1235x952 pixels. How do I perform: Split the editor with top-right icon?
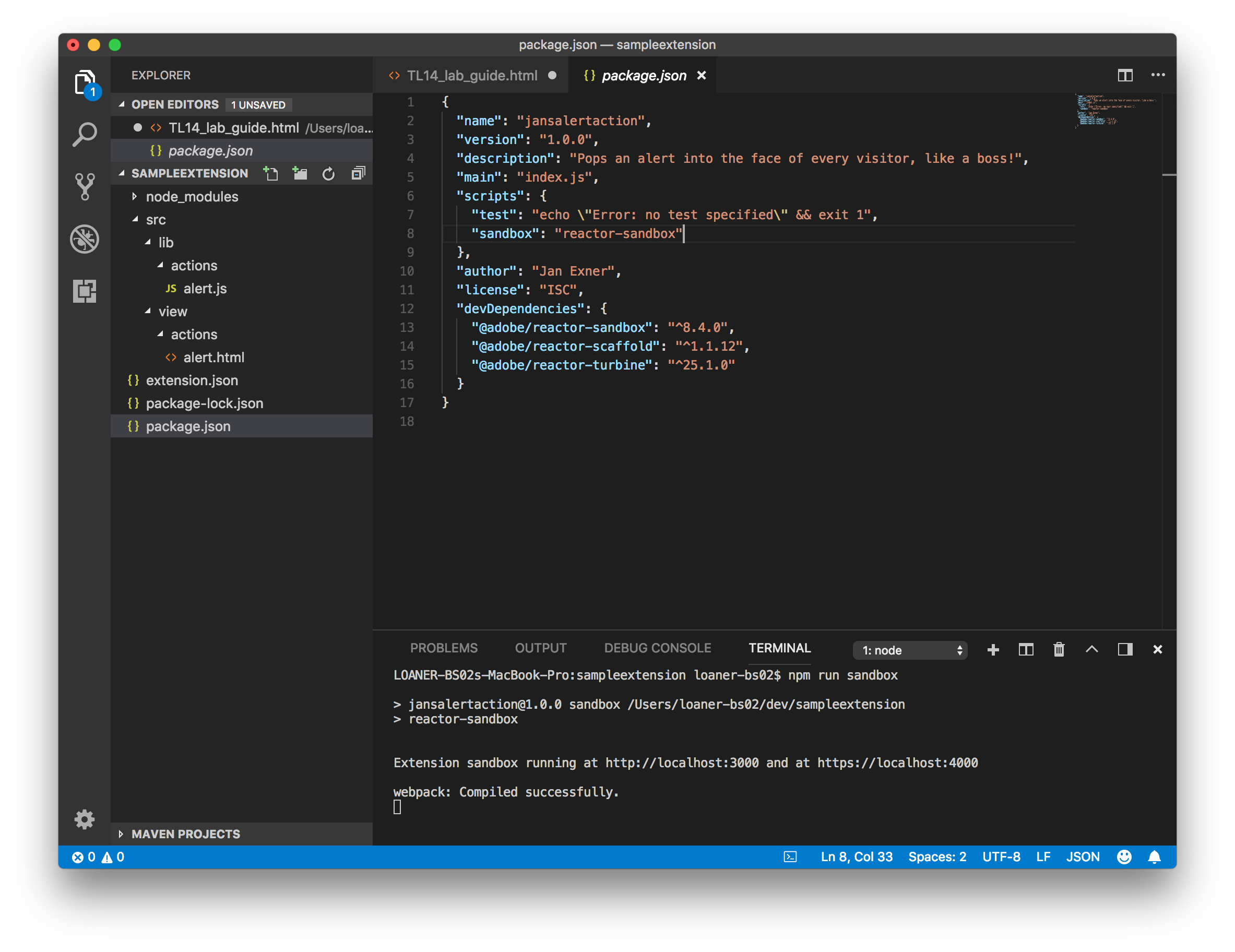coord(1125,75)
